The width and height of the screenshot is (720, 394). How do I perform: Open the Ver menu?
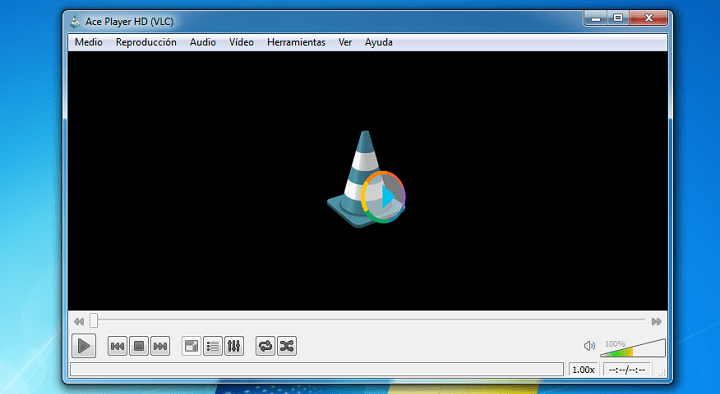pos(345,42)
